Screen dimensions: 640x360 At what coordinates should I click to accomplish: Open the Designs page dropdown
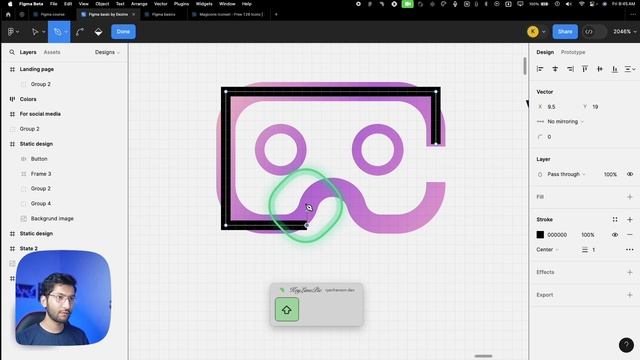(x=107, y=52)
